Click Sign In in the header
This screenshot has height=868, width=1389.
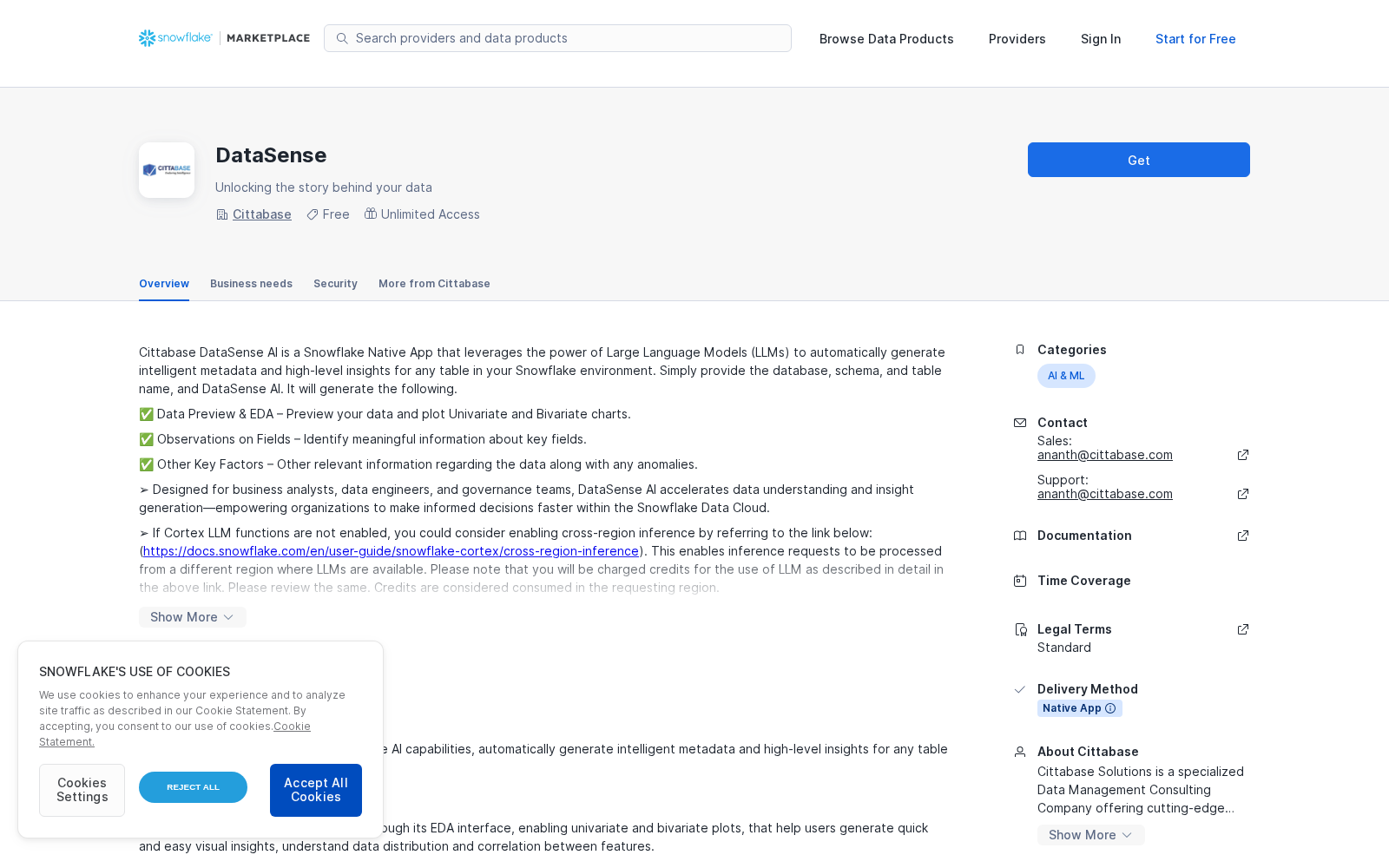tap(1101, 39)
